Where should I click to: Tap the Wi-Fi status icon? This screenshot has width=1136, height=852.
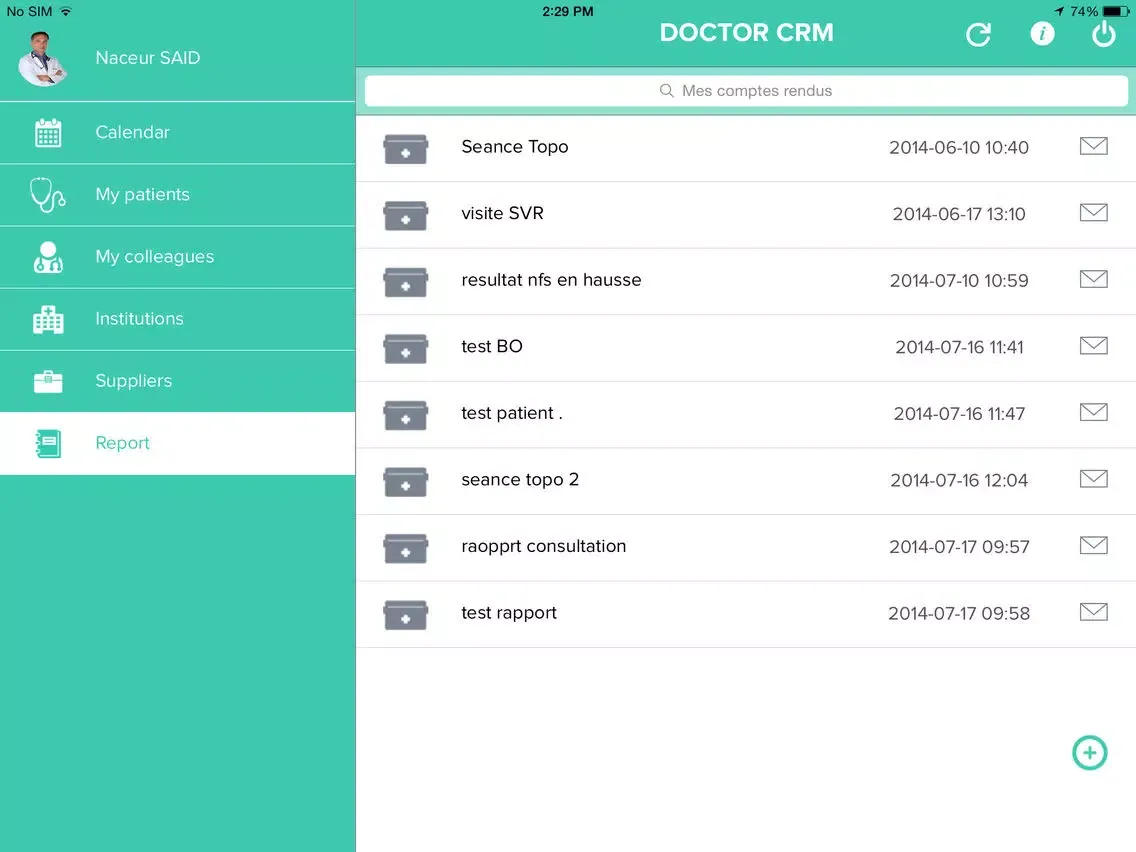pyautogui.click(x=66, y=12)
